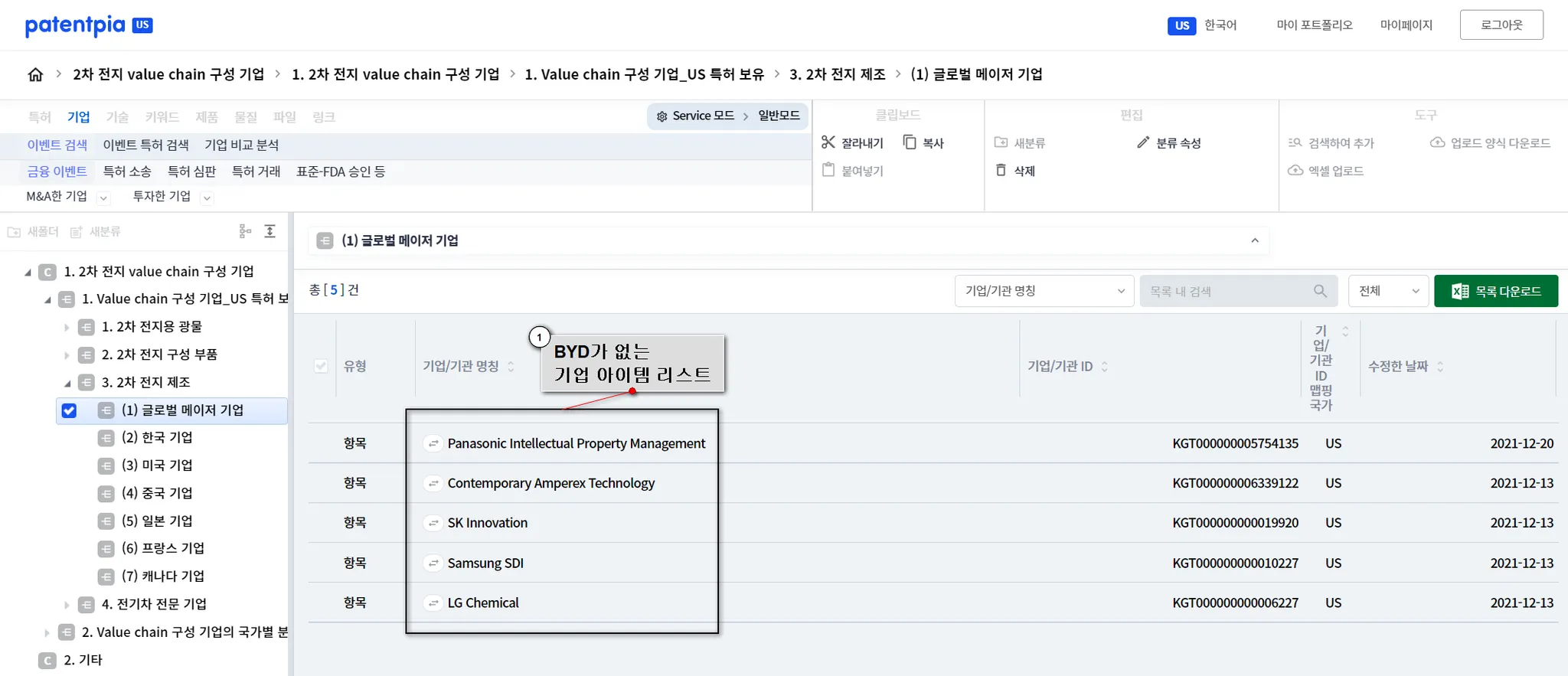Click the search magnifier icon in list search
The height and width of the screenshot is (676, 1568).
pos(1320,291)
